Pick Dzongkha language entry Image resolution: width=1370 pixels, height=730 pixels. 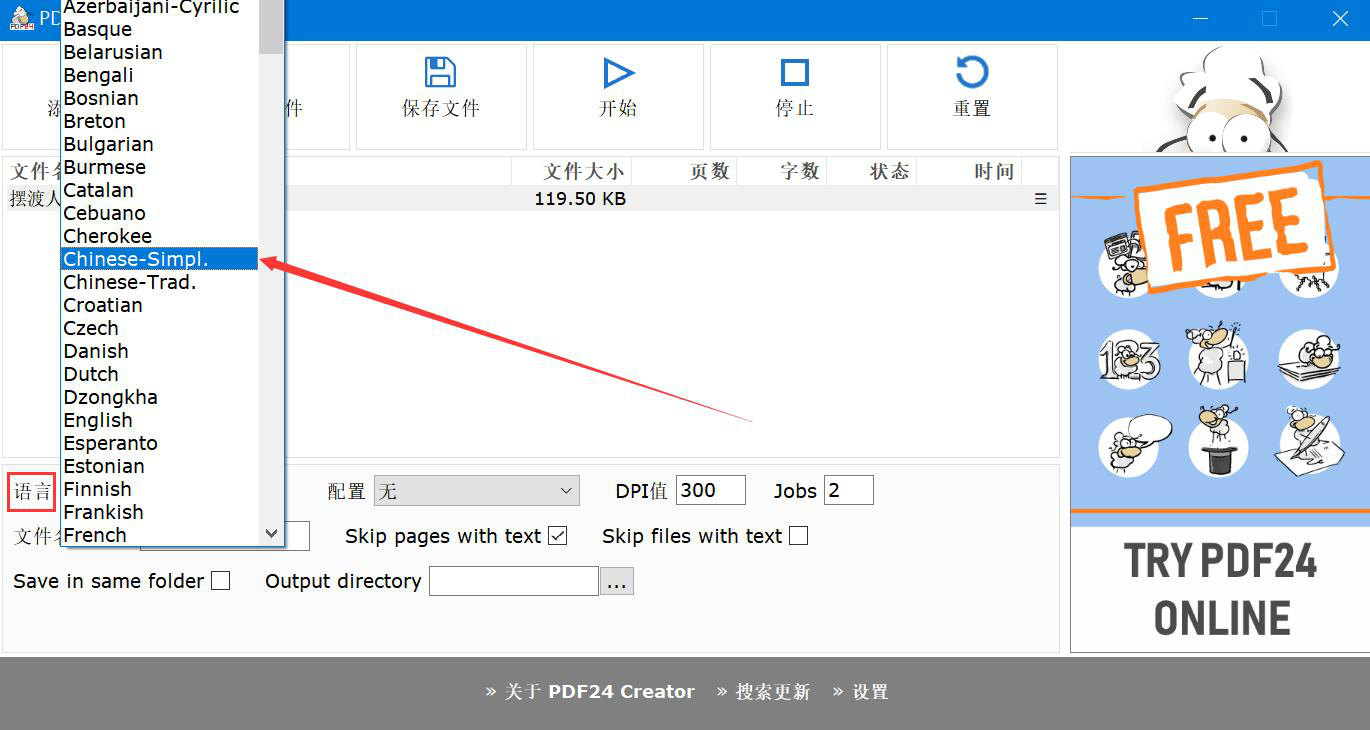(160, 397)
